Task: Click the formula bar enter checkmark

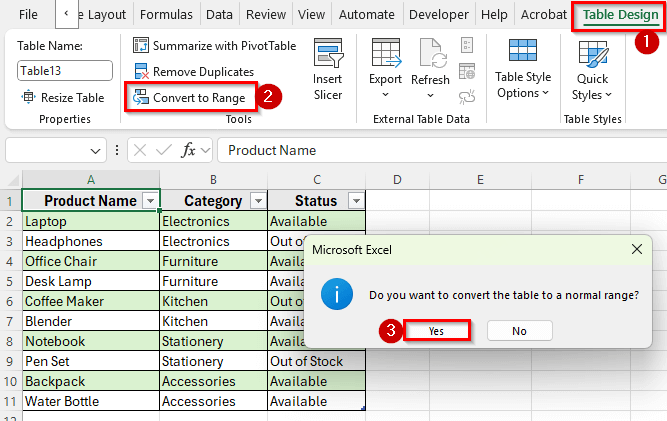Action: click(x=164, y=150)
